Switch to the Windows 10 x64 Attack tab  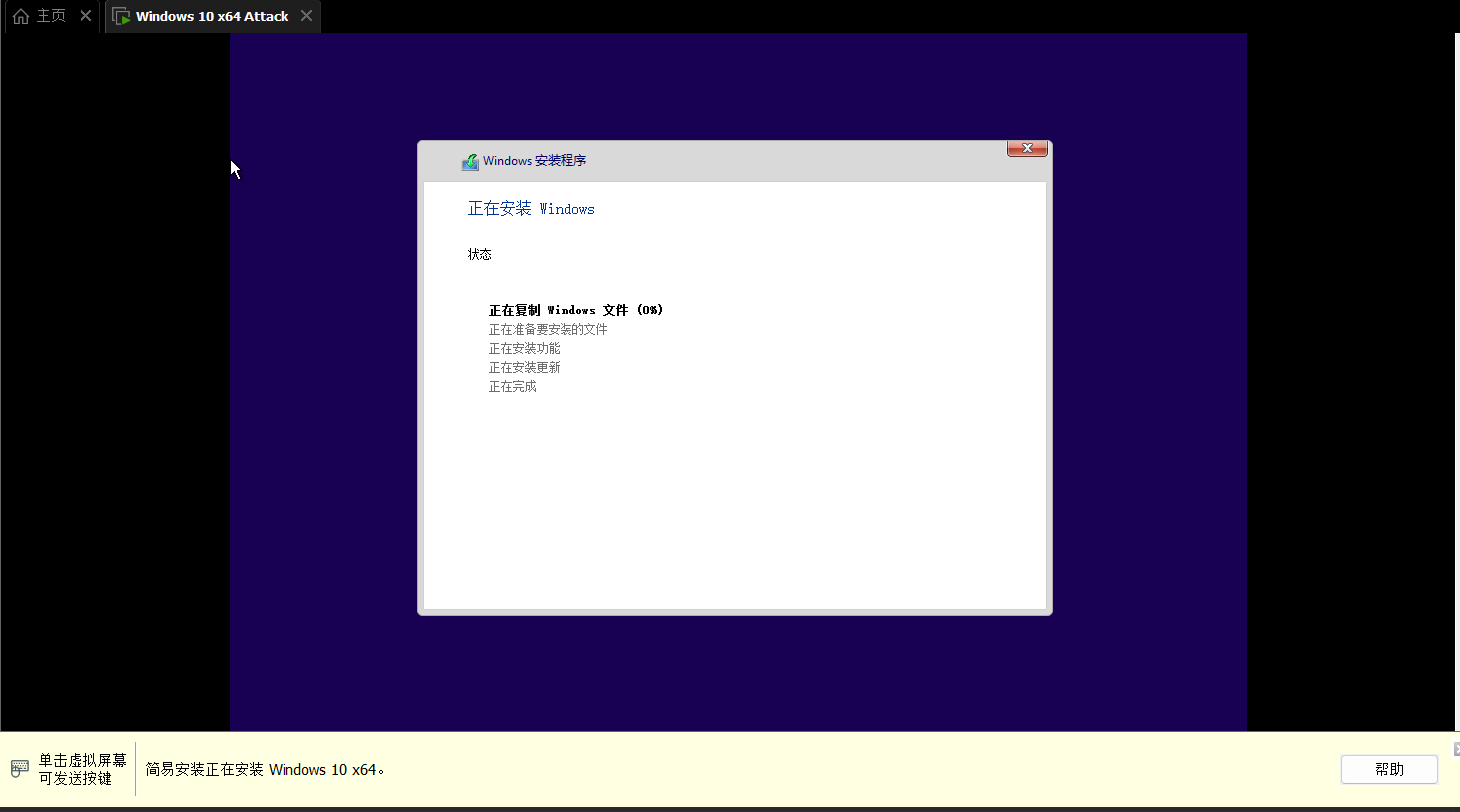point(213,16)
